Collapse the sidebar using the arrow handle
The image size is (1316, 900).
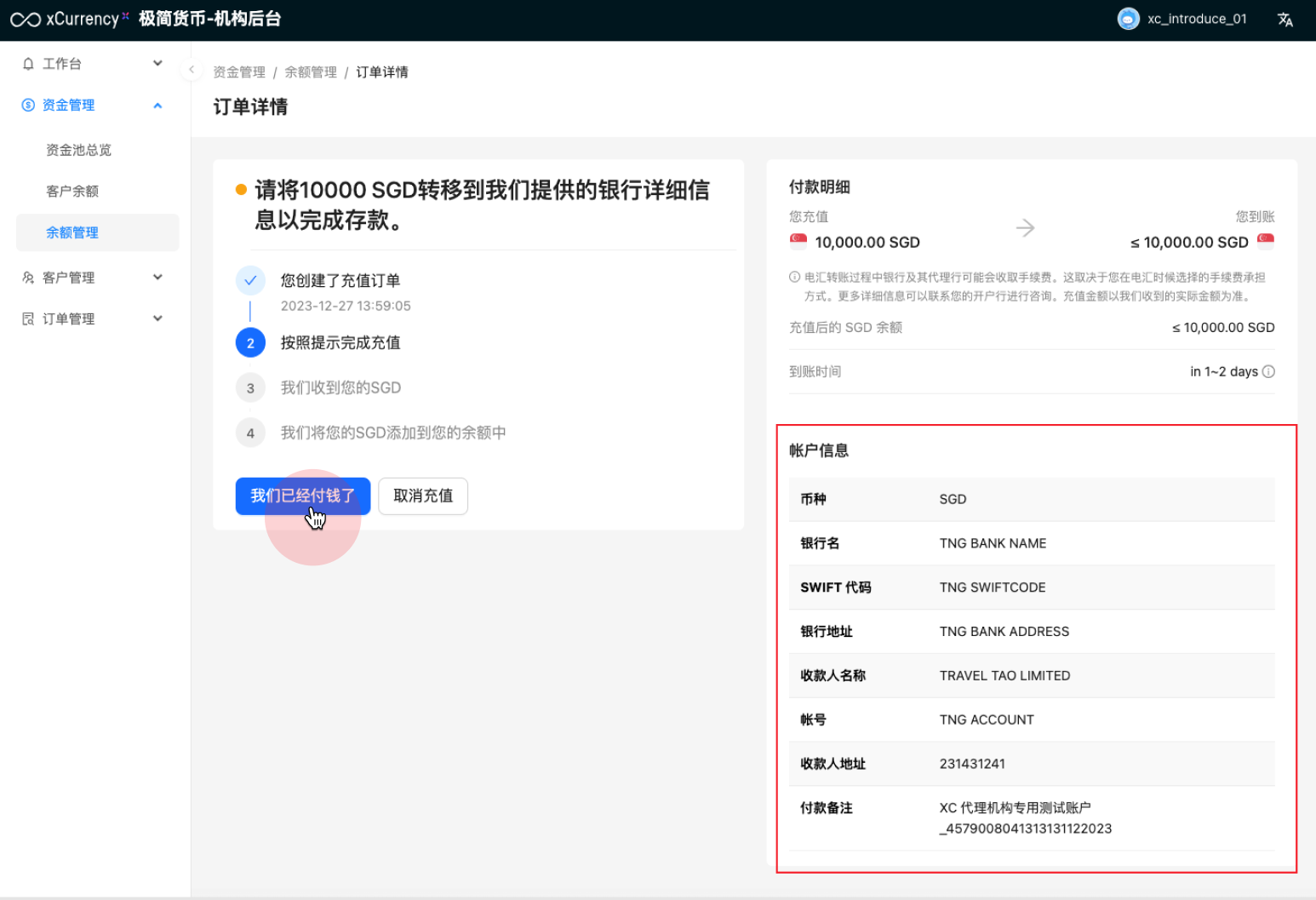tap(192, 70)
